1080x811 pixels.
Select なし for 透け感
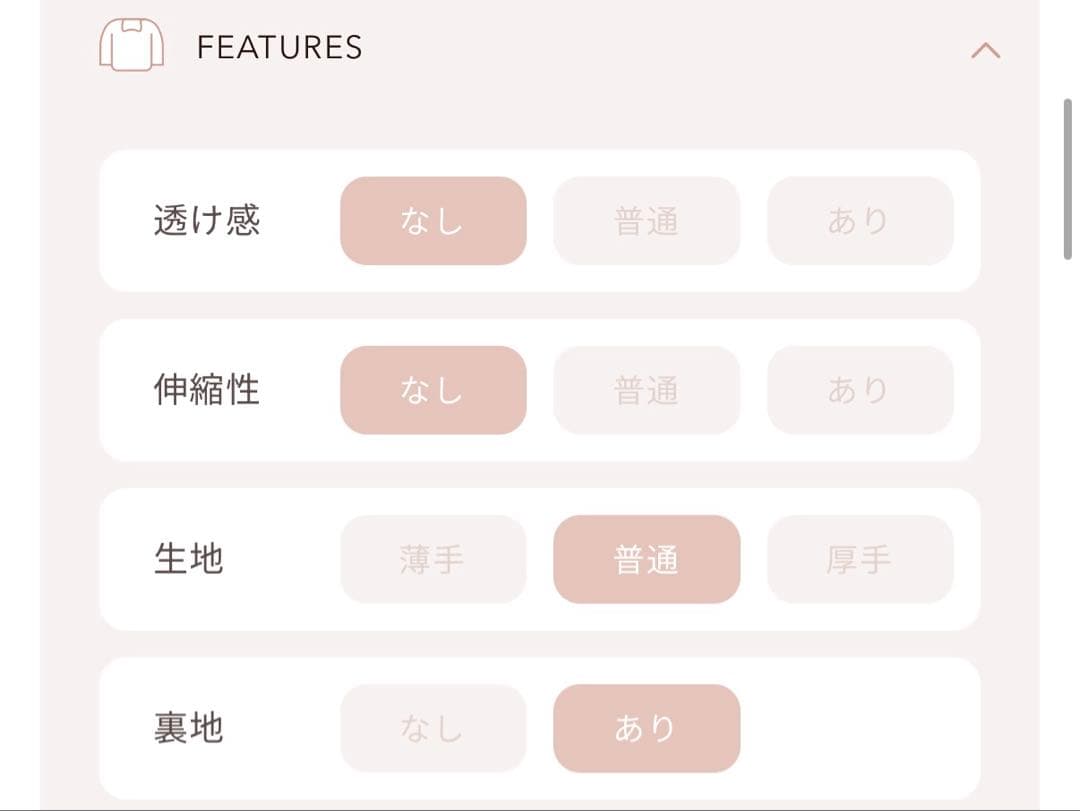pyautogui.click(x=433, y=221)
